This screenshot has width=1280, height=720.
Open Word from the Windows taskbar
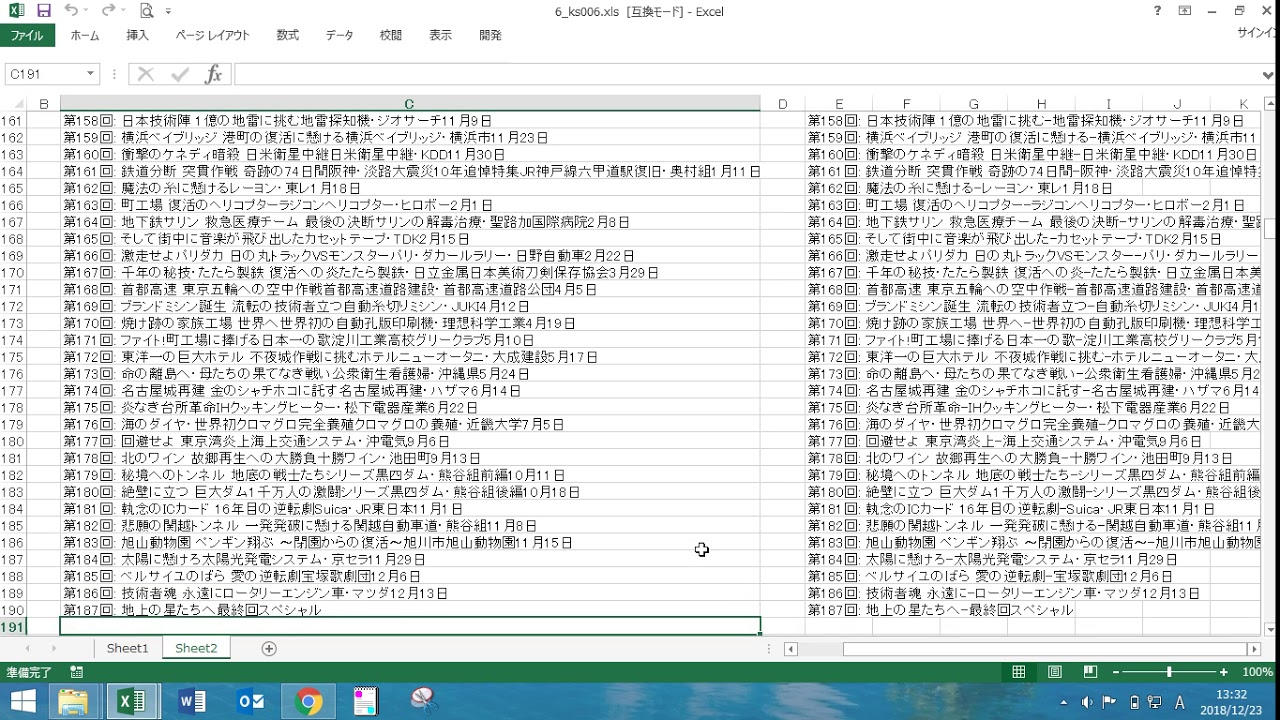191,701
